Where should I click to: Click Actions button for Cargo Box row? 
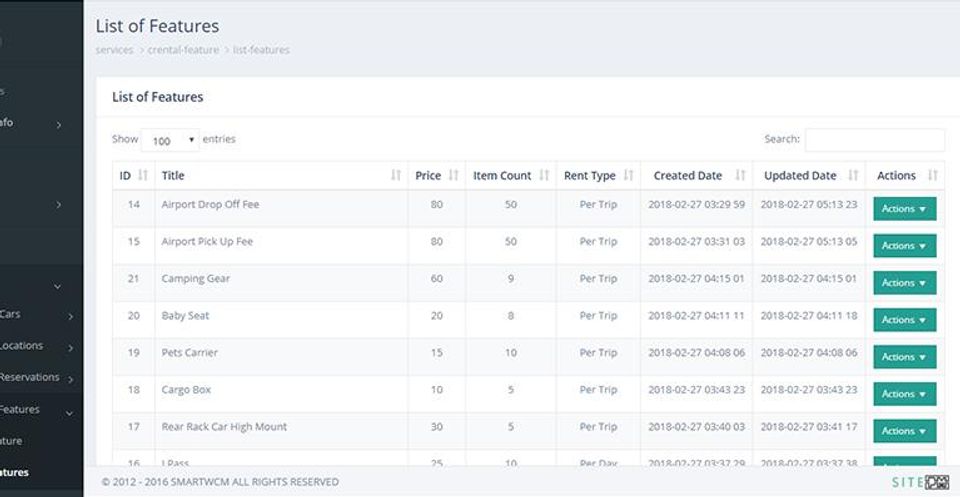coord(904,394)
